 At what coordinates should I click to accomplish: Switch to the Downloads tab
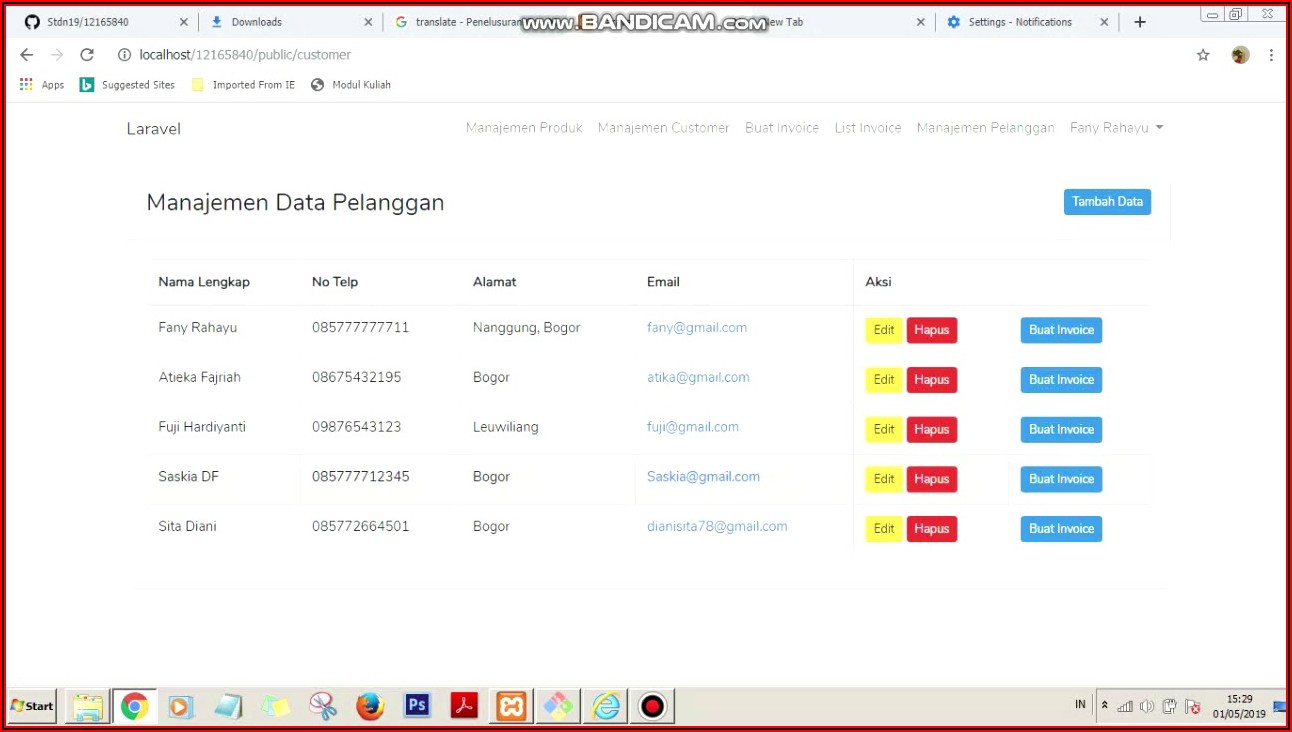pyautogui.click(x=283, y=22)
